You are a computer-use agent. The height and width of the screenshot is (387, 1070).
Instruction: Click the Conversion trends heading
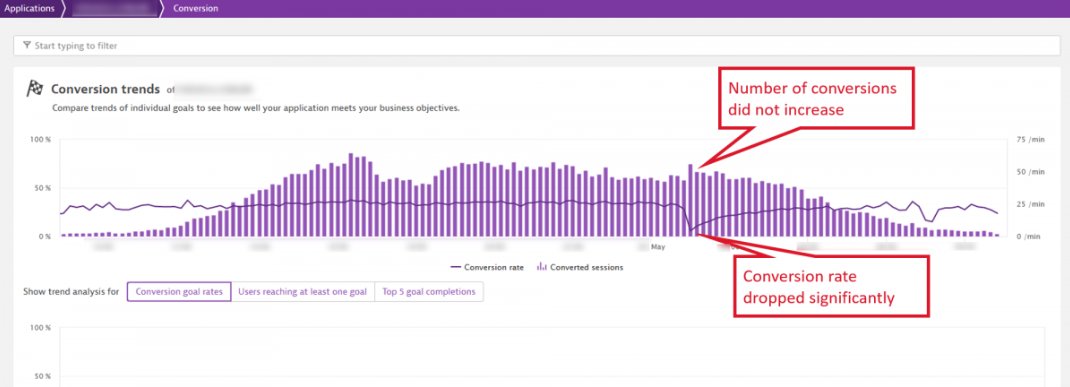pyautogui.click(x=105, y=89)
